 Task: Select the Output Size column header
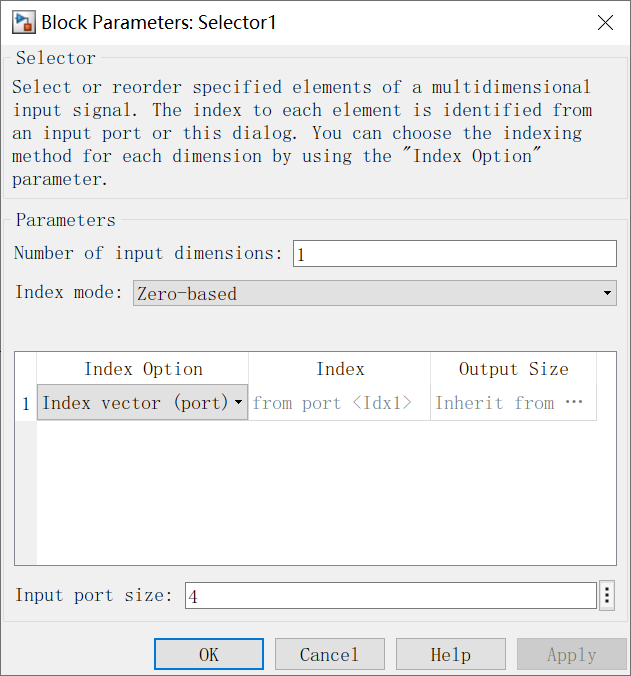(x=513, y=369)
